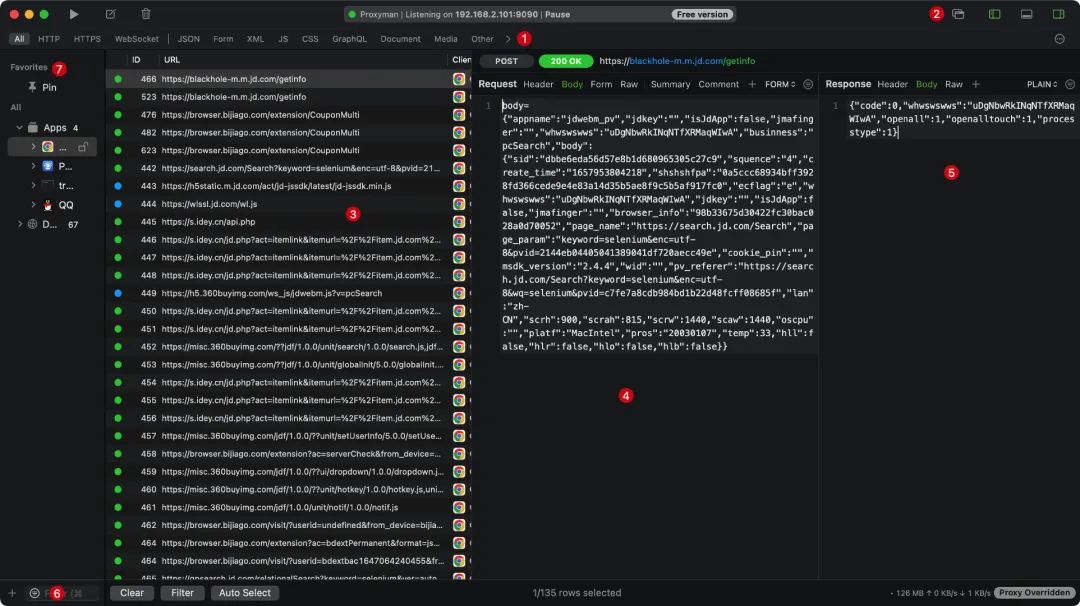Click the Domains globe icon in sidebar

[x=32, y=224]
